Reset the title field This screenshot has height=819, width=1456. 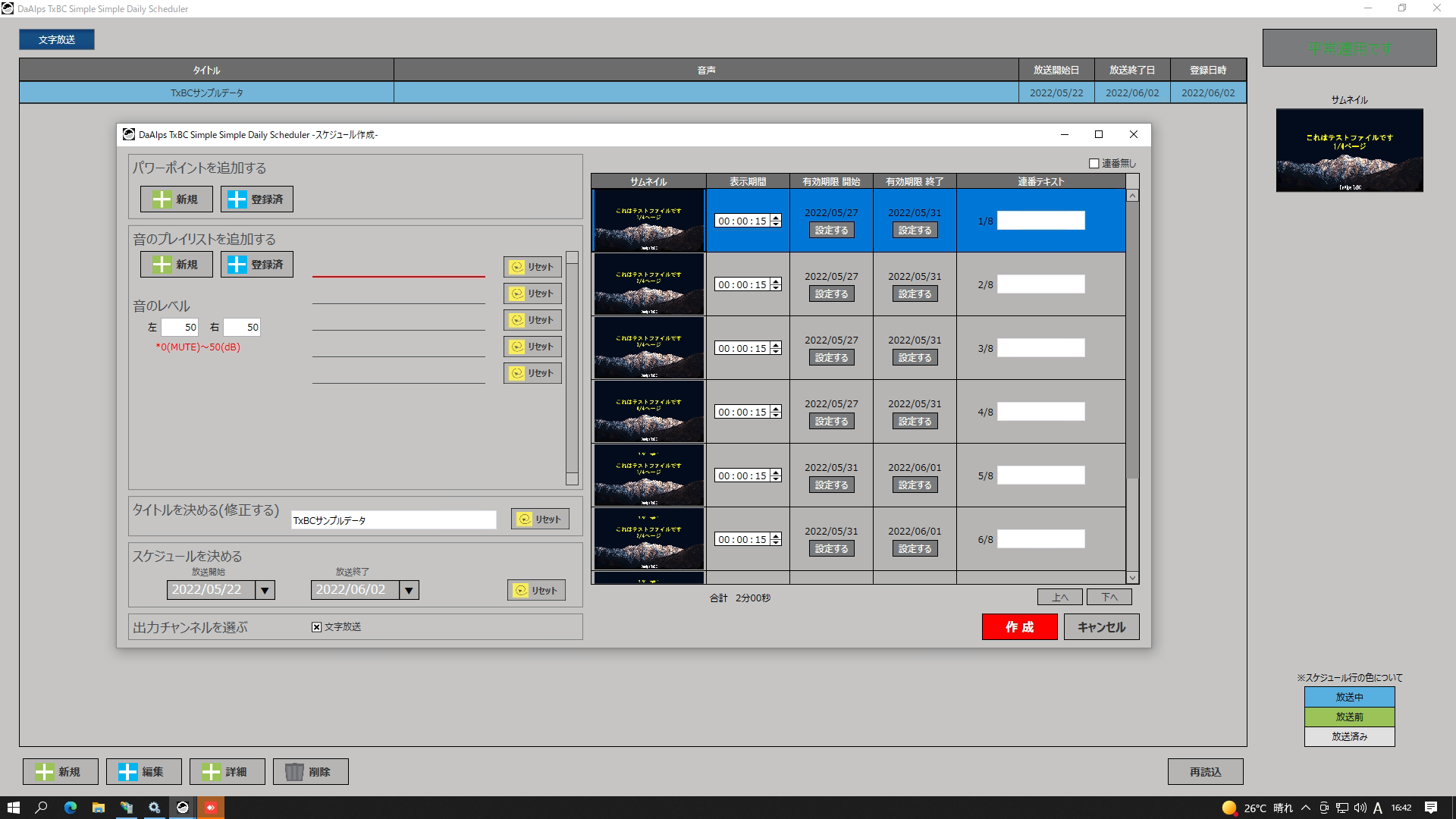540,519
